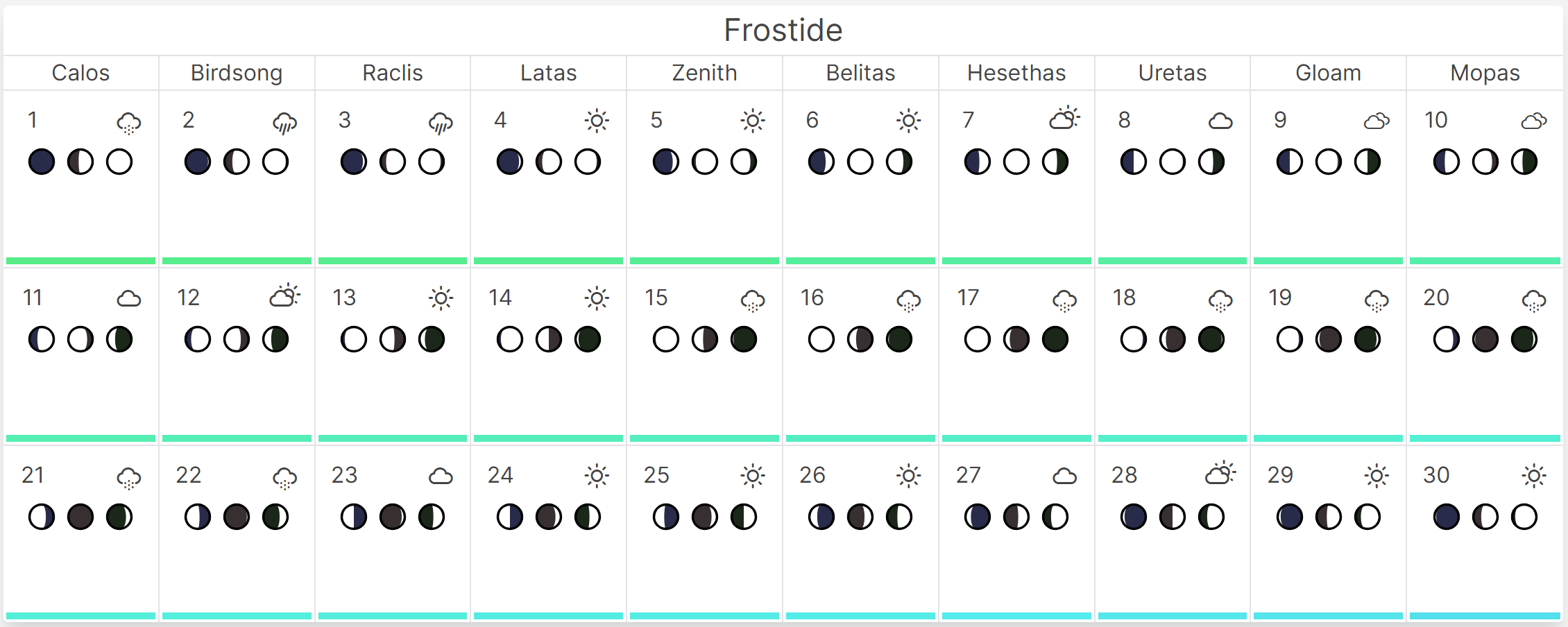Click the third moon icon on day 14
1568x627 pixels.
point(588,340)
